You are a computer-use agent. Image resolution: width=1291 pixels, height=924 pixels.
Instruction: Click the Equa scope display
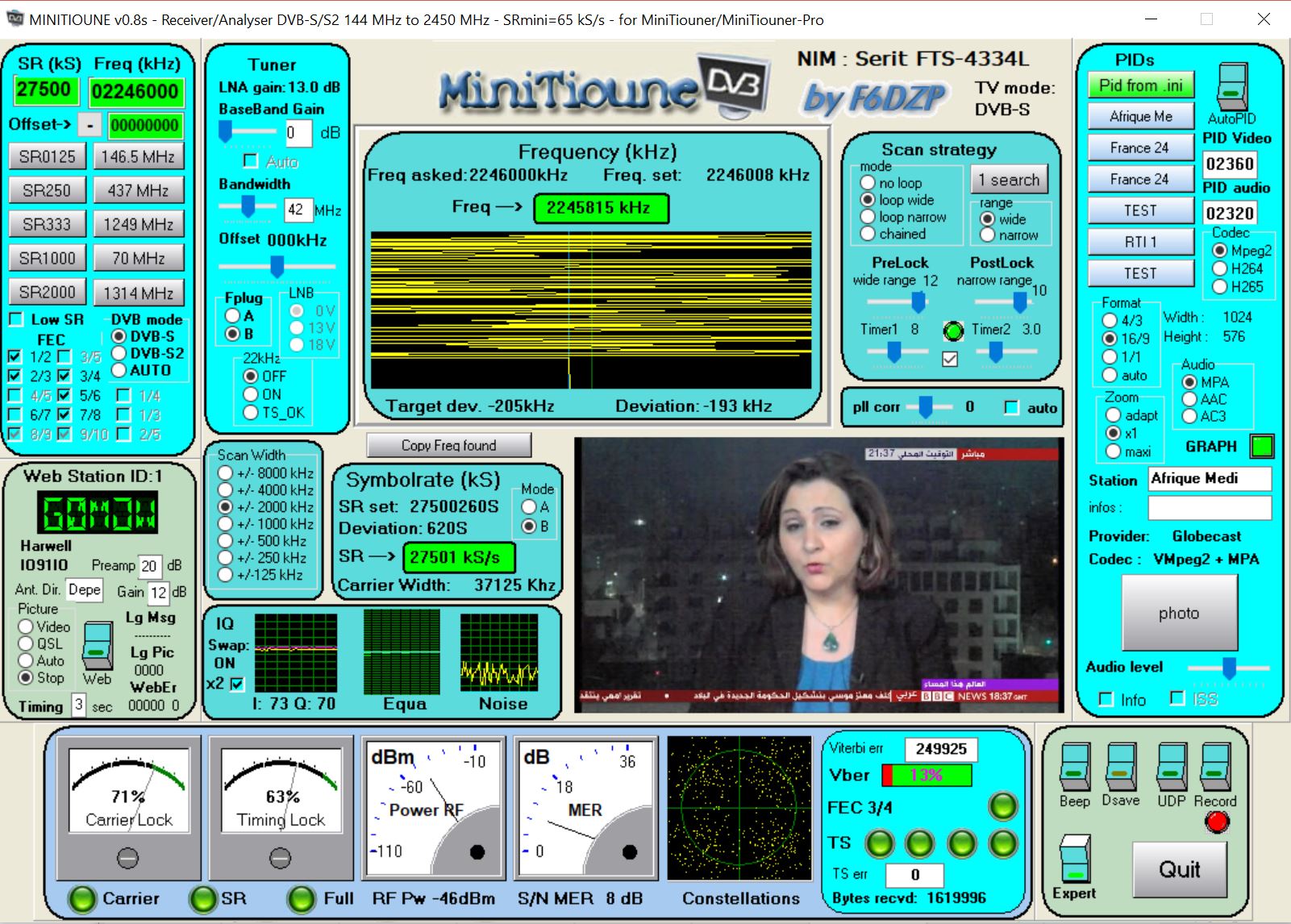pos(402,651)
